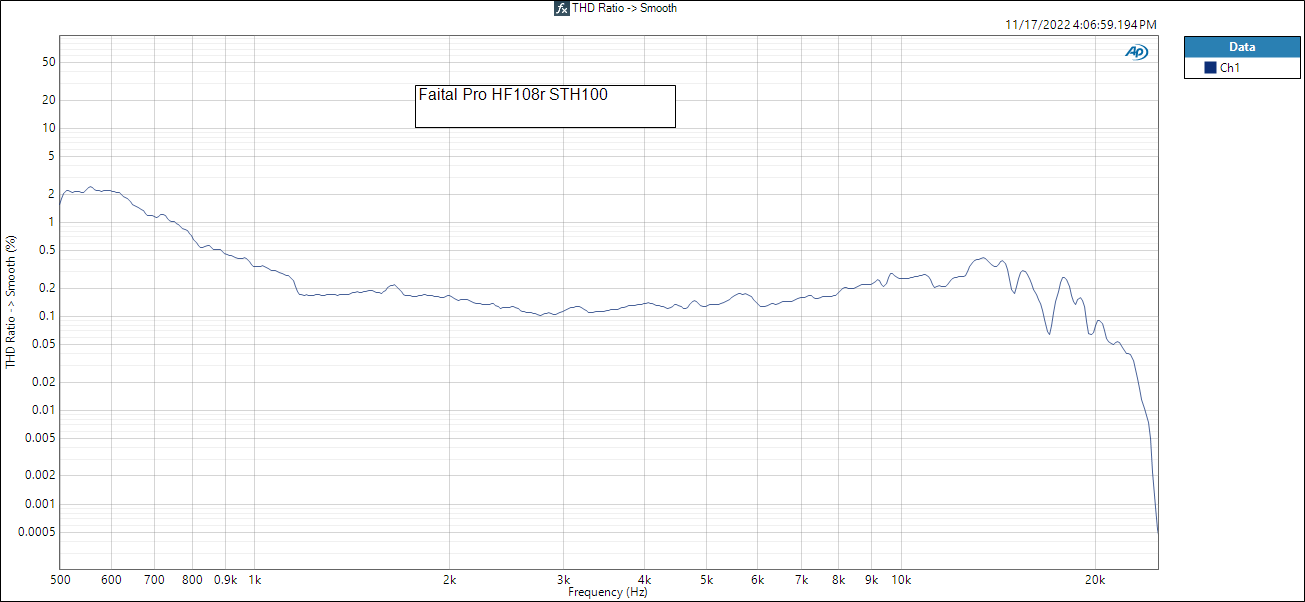This screenshot has height=602, width=1305.
Task: Click the 50 value on the vertical axis
Action: pos(48,62)
